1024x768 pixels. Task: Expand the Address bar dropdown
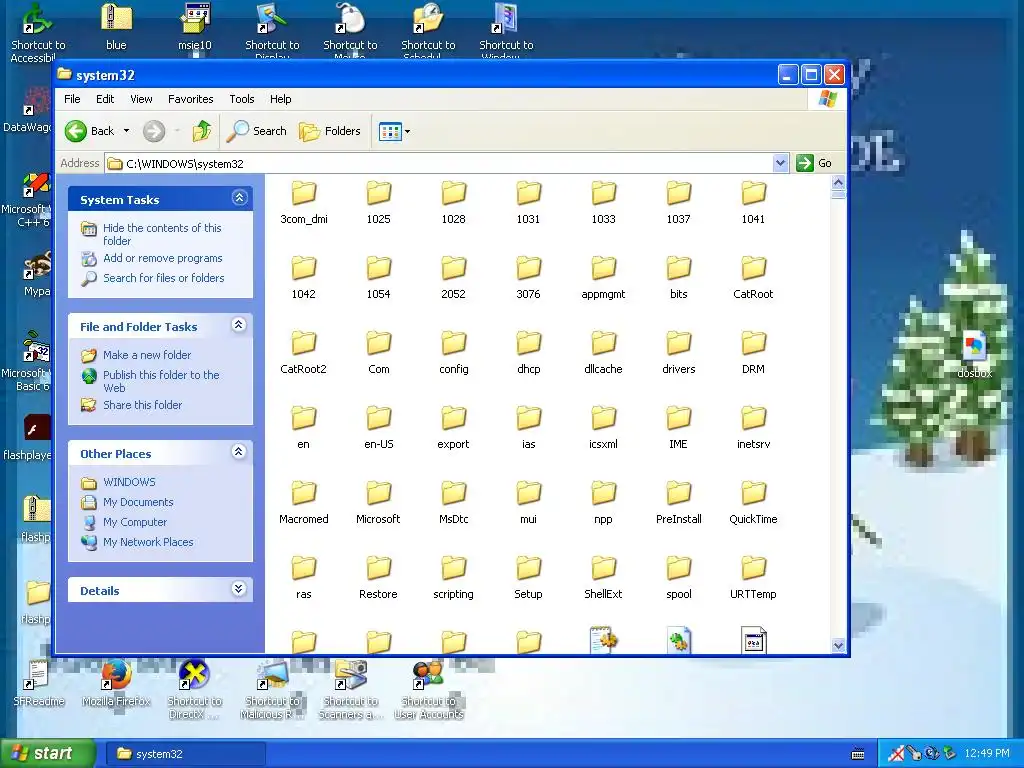click(x=780, y=163)
